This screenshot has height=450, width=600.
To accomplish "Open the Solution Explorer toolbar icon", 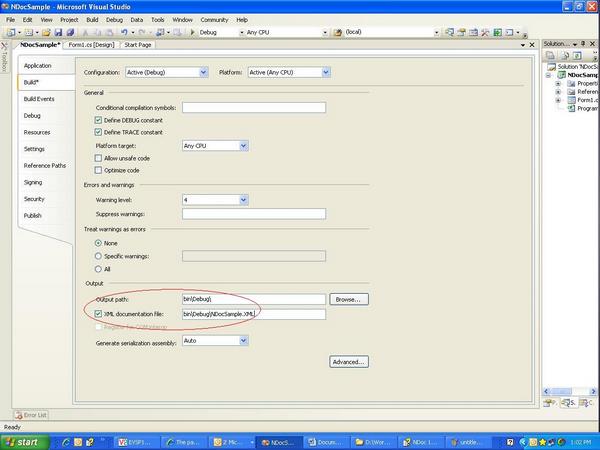I will (449, 33).
